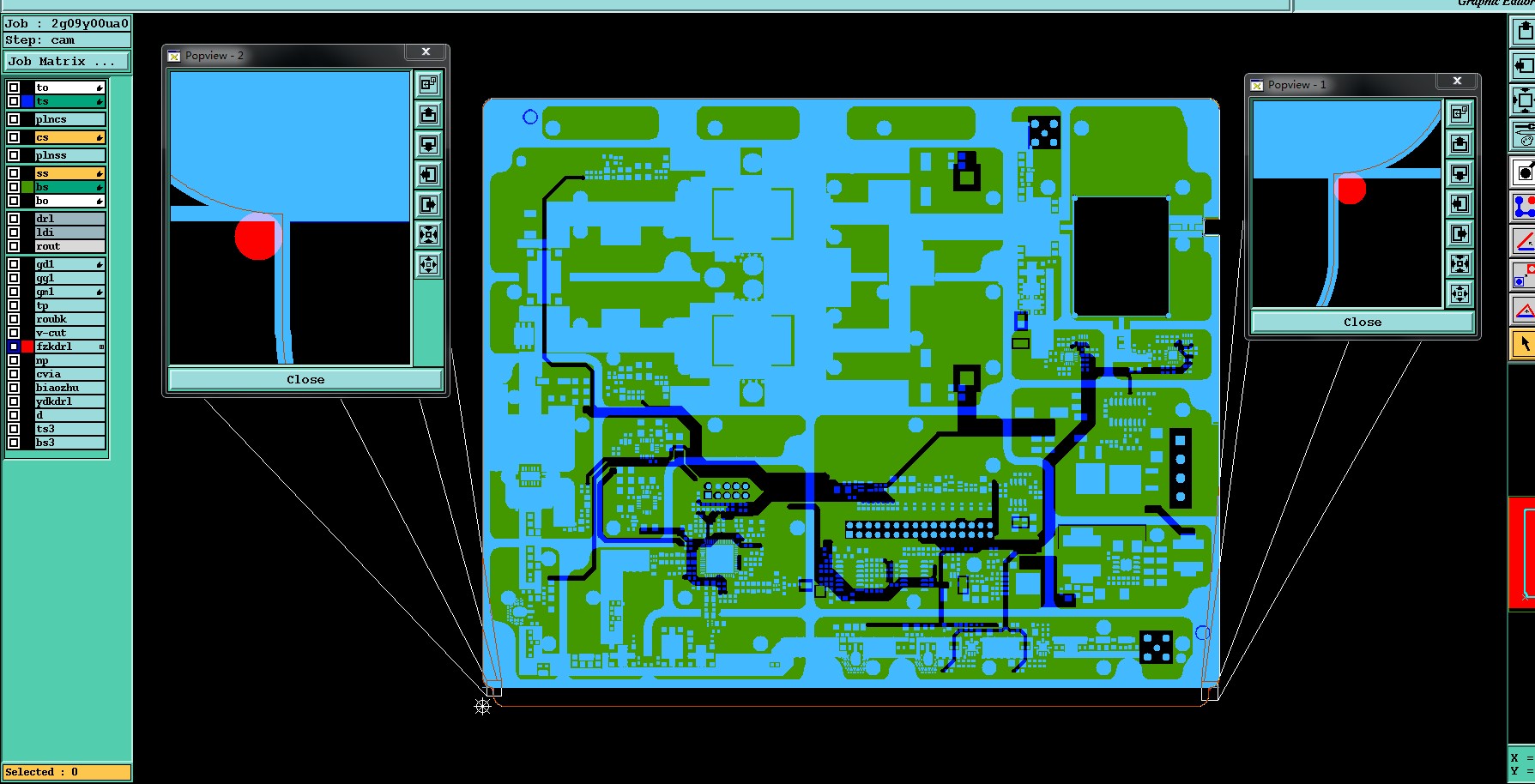
Task: Toggle display checkbox for layer ts
Action: coord(14,101)
